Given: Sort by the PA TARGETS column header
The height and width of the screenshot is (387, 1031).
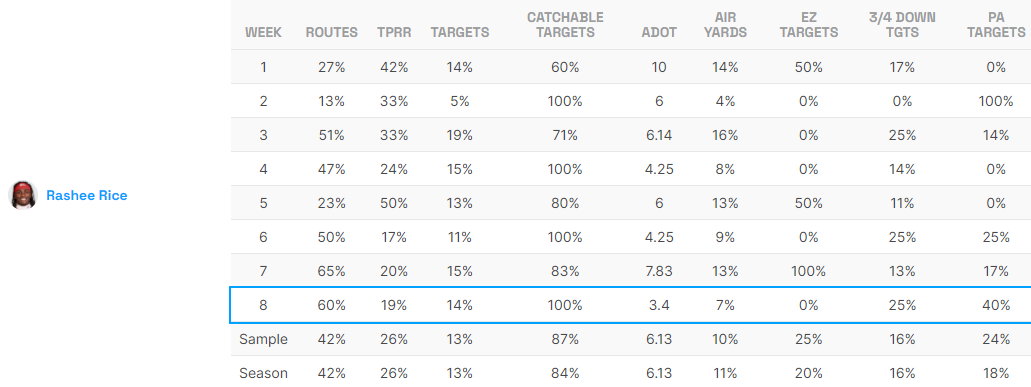Looking at the screenshot, I should (995, 24).
